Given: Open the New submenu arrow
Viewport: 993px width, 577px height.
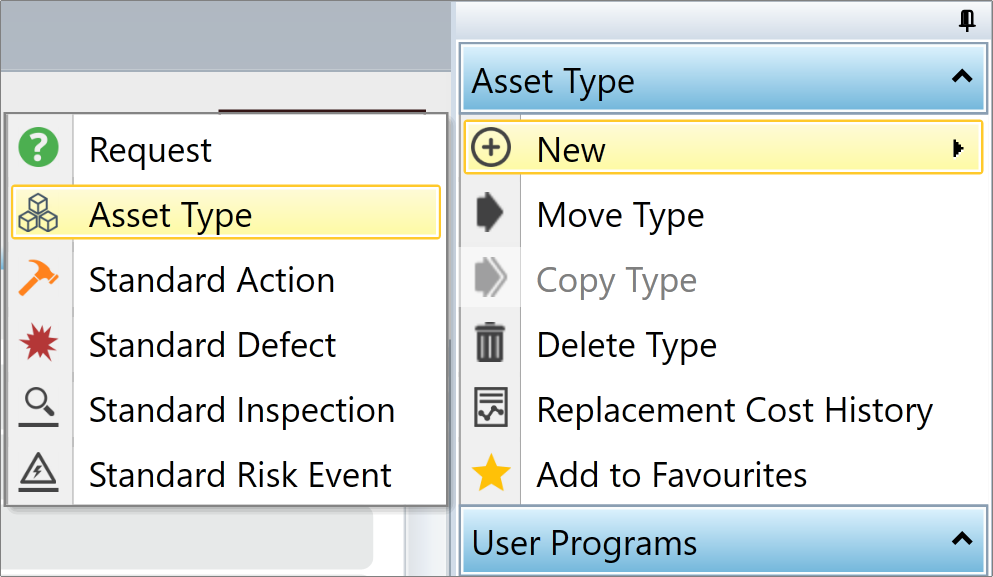Looking at the screenshot, I should tap(958, 149).
